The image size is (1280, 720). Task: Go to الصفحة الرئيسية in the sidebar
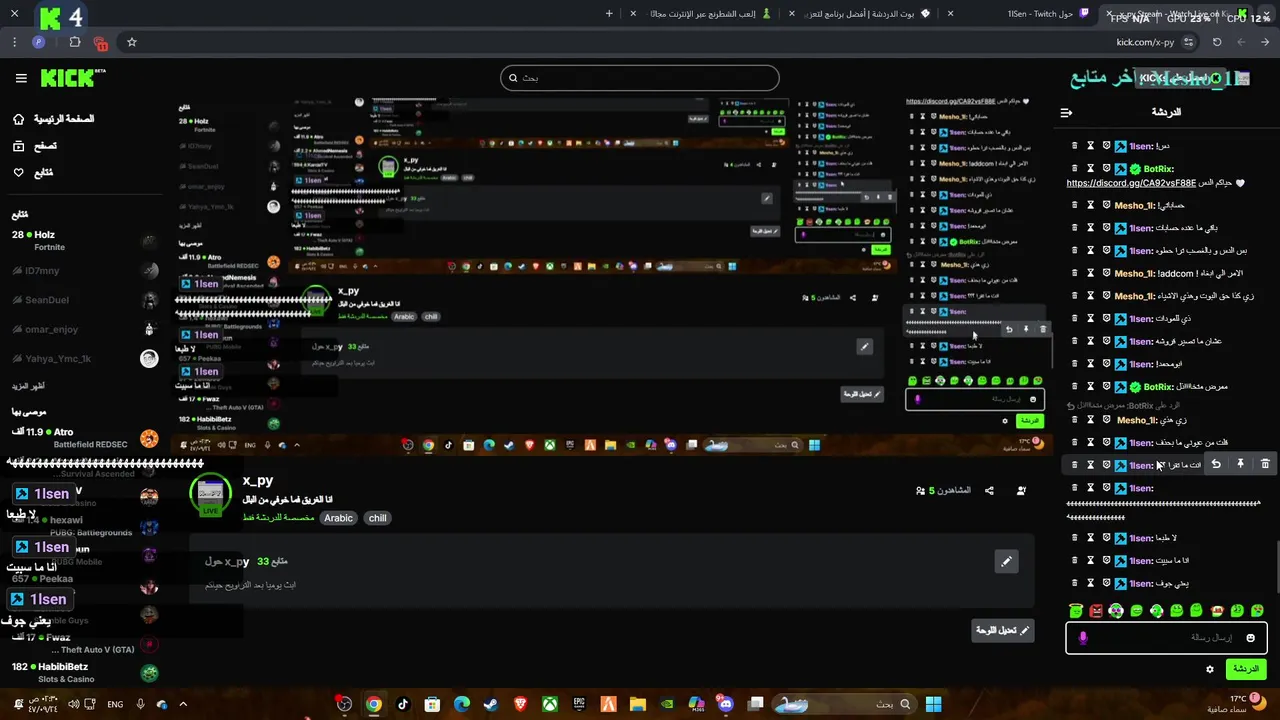tap(55, 119)
